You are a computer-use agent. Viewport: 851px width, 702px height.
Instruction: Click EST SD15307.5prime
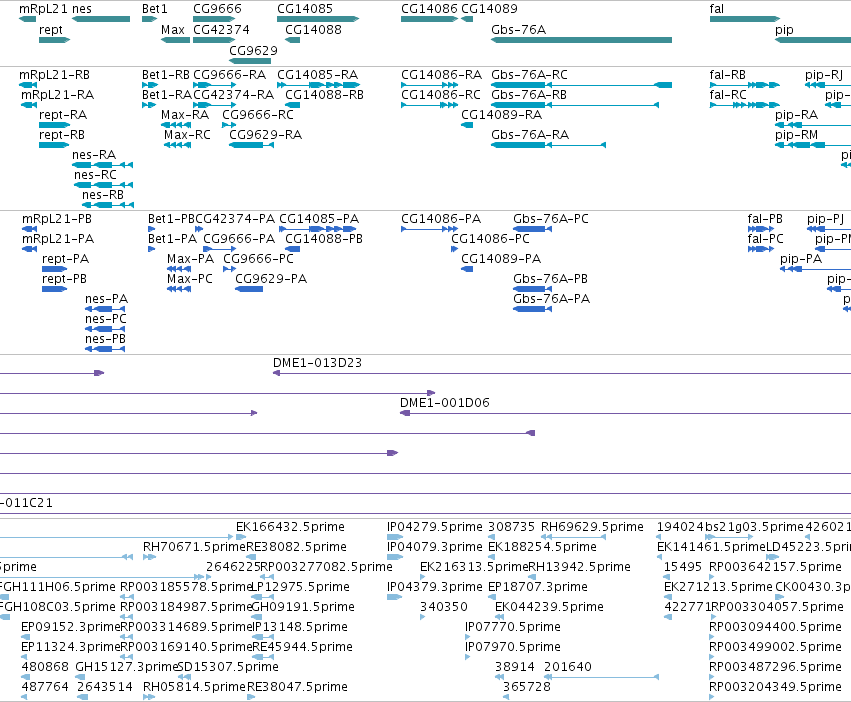(228, 667)
